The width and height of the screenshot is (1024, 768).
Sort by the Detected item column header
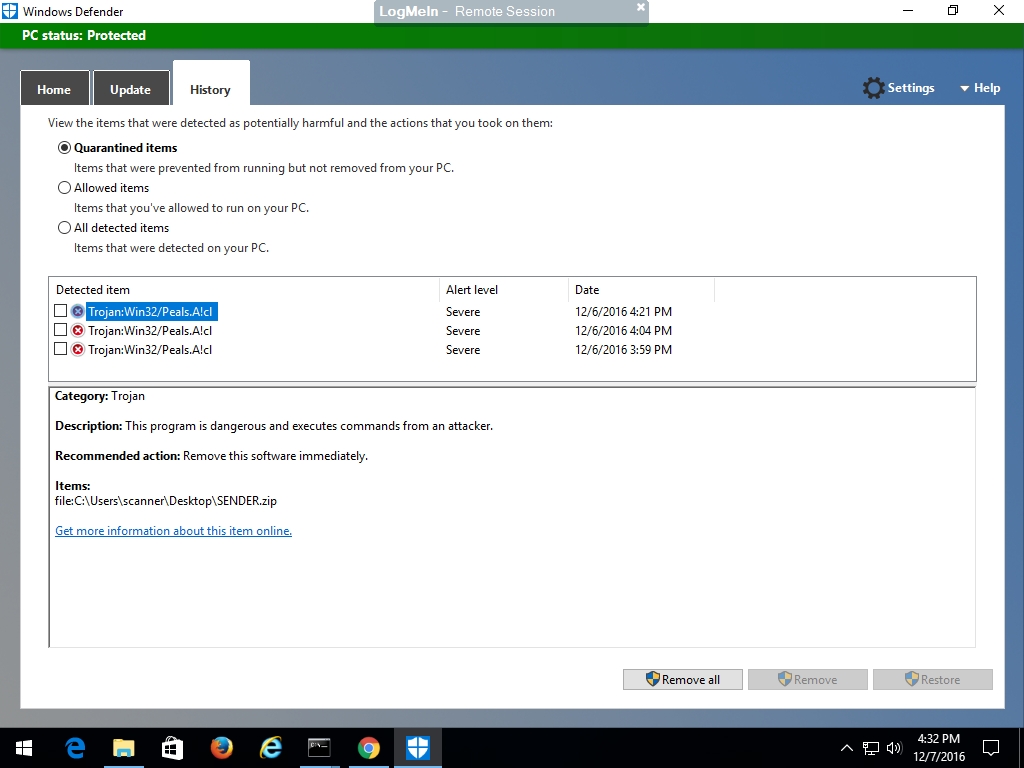point(244,290)
